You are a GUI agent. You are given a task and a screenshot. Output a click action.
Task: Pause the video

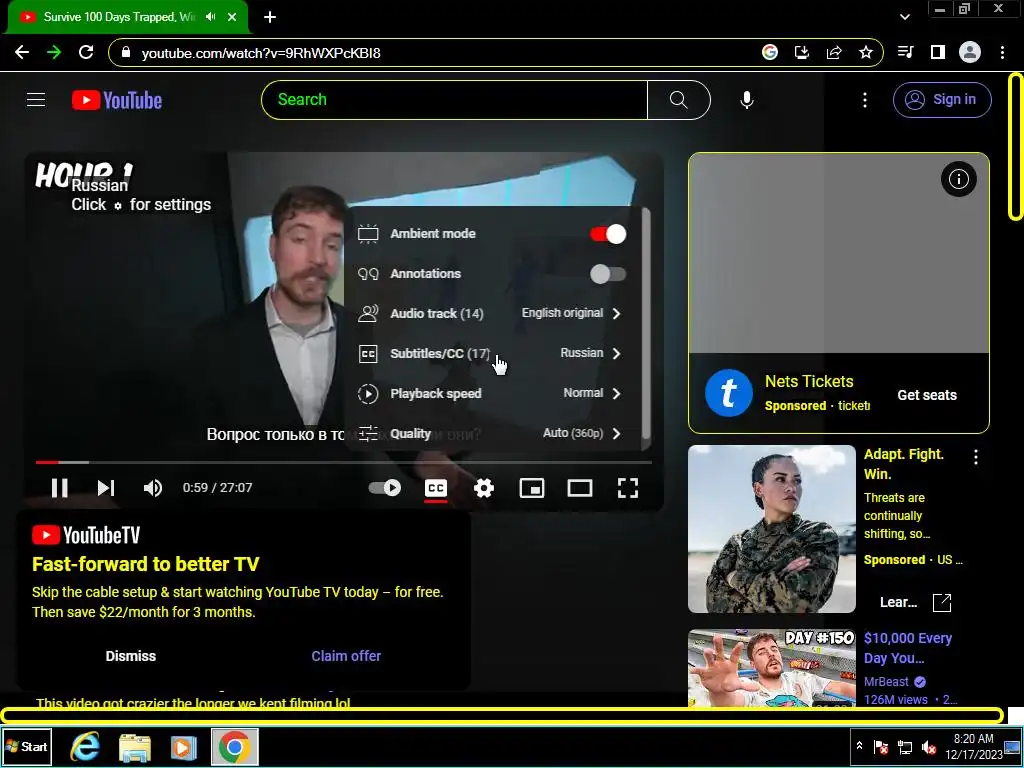click(x=59, y=488)
